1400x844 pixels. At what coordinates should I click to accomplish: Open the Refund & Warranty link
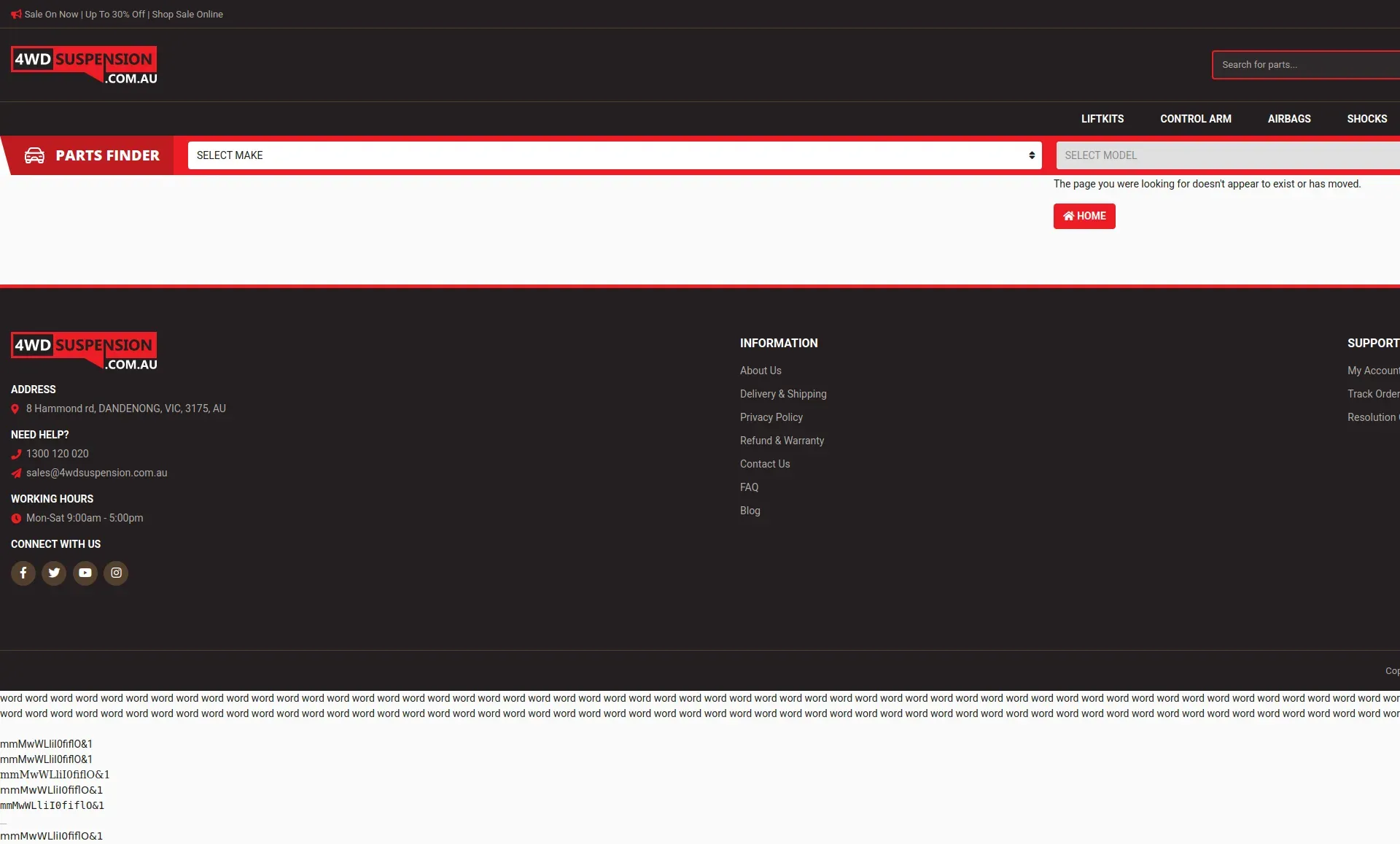(x=782, y=441)
